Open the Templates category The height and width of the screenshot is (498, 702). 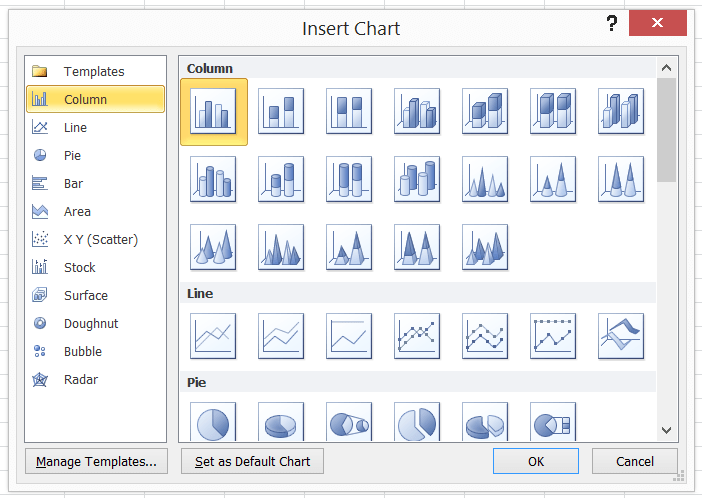click(x=94, y=71)
